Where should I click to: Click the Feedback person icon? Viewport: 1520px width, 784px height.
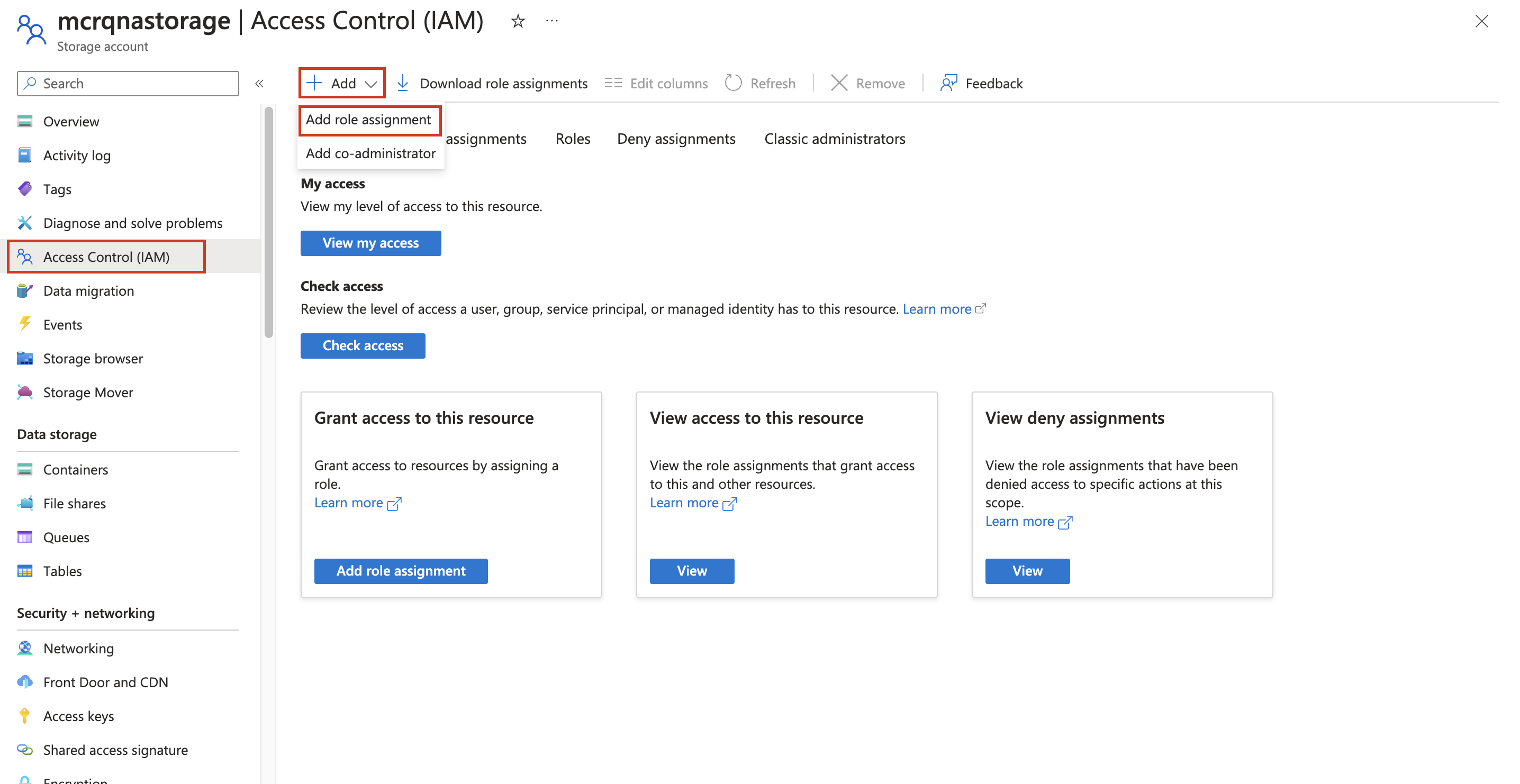[949, 83]
